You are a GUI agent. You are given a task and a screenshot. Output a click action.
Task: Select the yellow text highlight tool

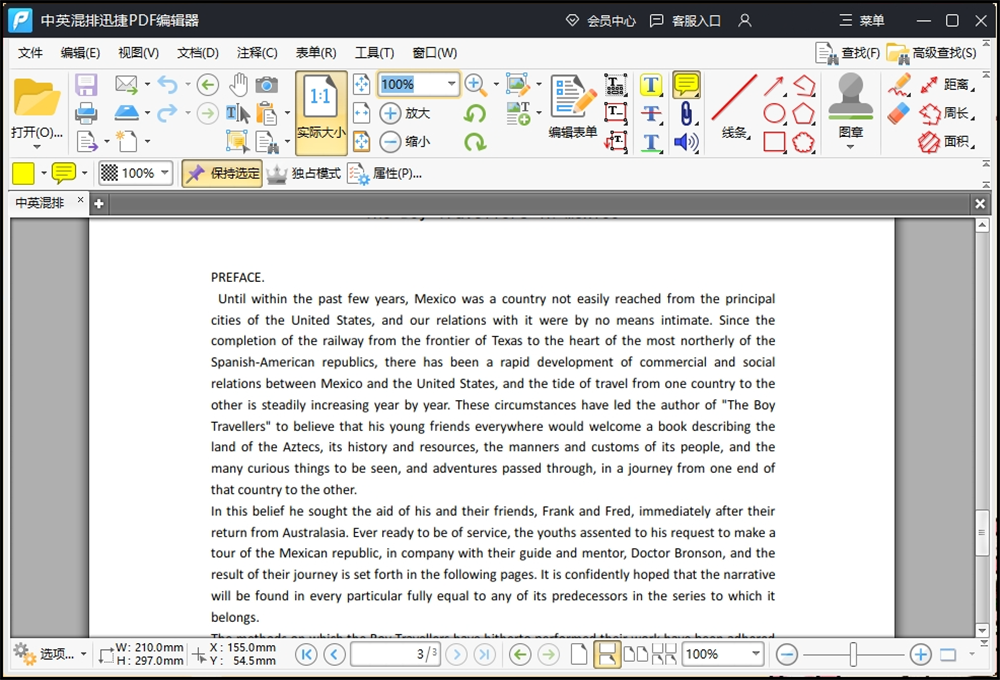point(651,84)
